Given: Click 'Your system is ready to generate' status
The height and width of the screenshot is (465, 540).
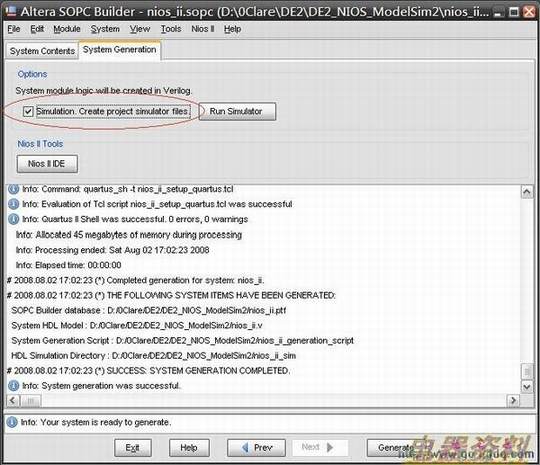Looking at the screenshot, I should pos(96,422).
